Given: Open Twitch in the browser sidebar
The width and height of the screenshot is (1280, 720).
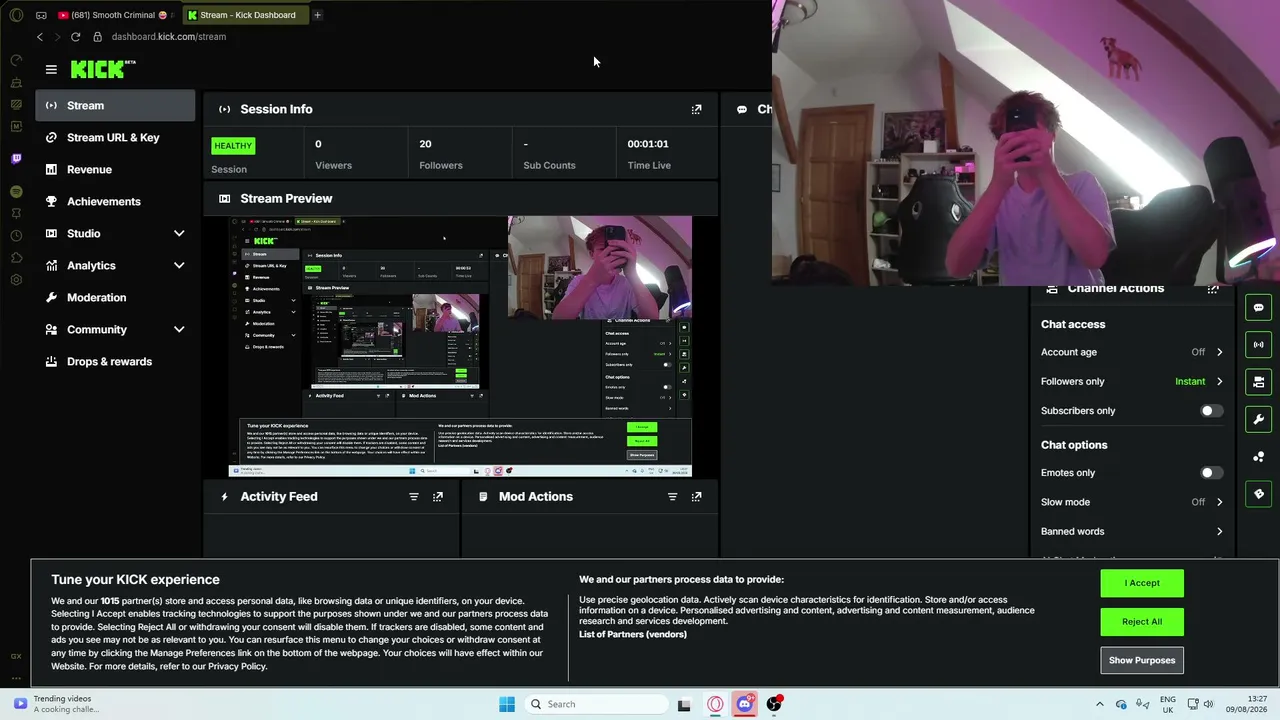Looking at the screenshot, I should pos(16,158).
